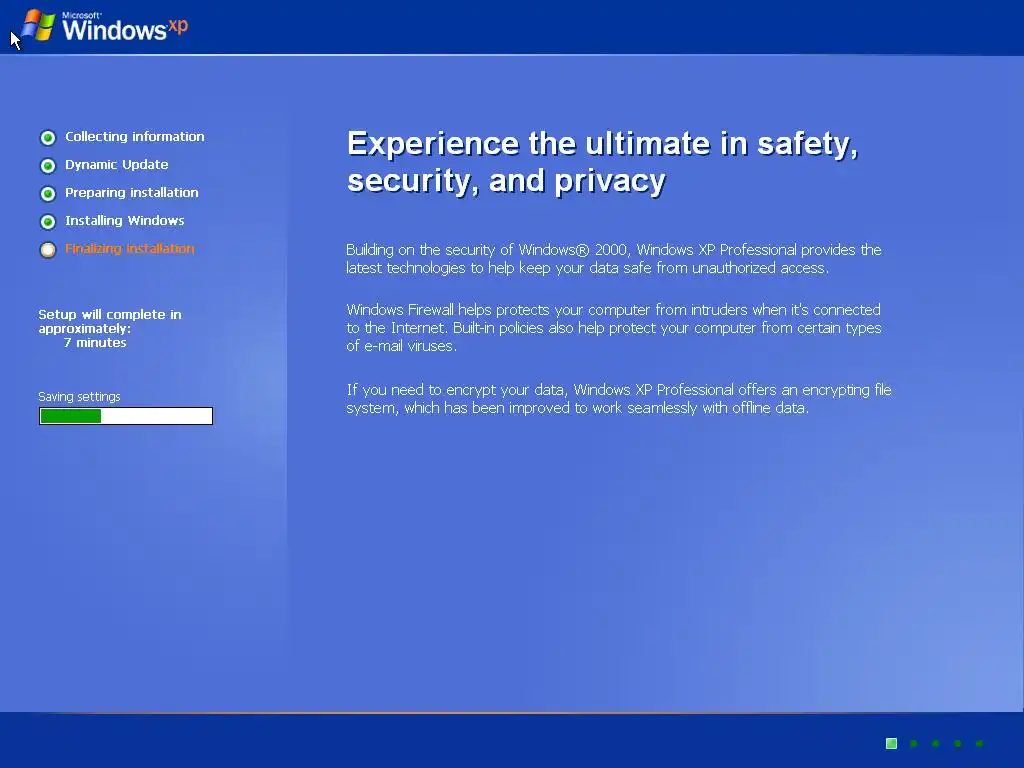Click the highlighted square slide indicator at bottom
1024x768 pixels.
(x=891, y=743)
